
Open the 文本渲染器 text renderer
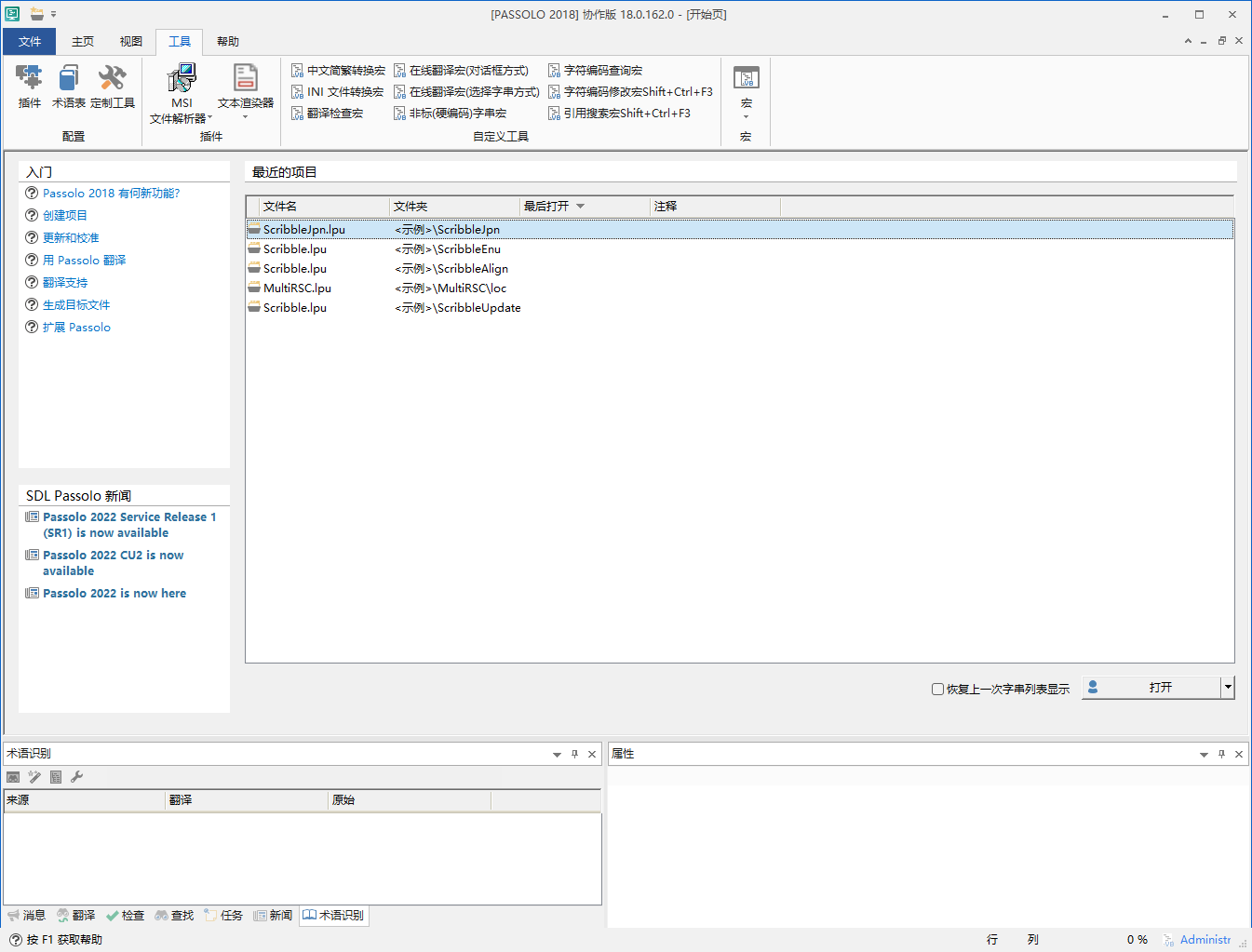(246, 90)
